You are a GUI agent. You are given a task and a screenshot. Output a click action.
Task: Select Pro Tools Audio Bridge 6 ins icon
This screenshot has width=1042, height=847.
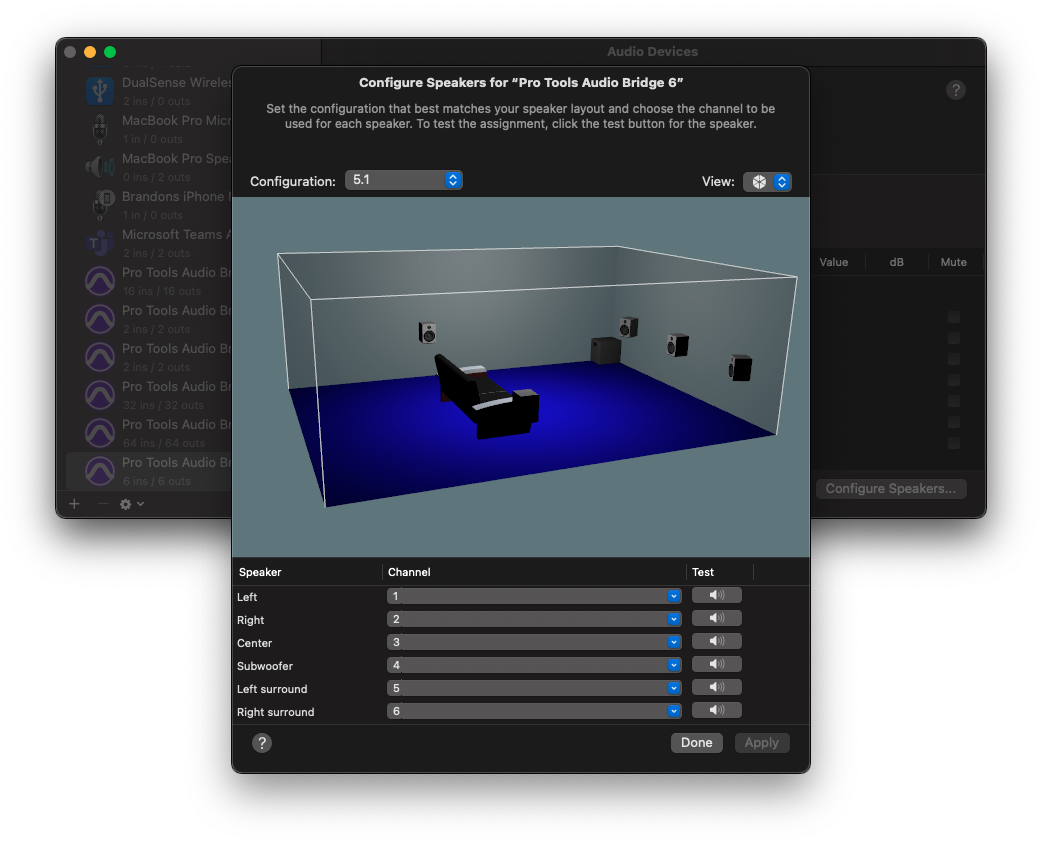100,470
